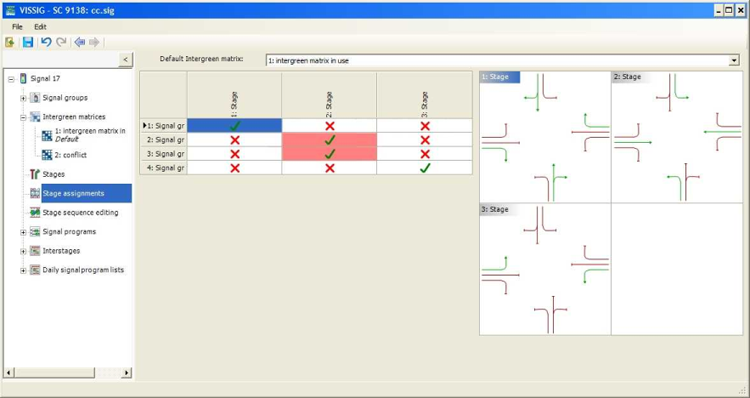
Task: Open the Edit menu
Action: (x=40, y=27)
